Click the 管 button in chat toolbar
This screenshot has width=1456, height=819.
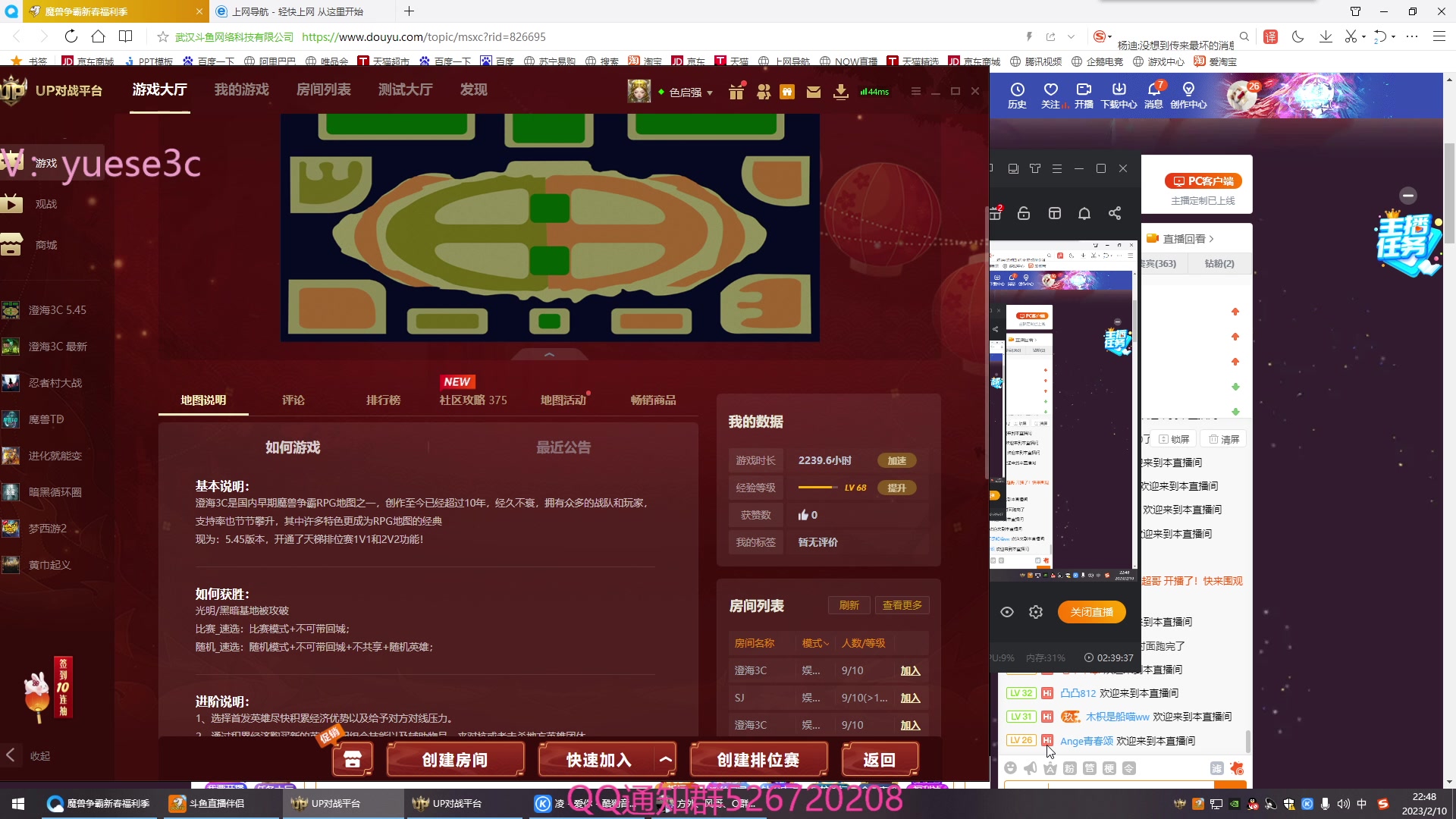point(1089,768)
